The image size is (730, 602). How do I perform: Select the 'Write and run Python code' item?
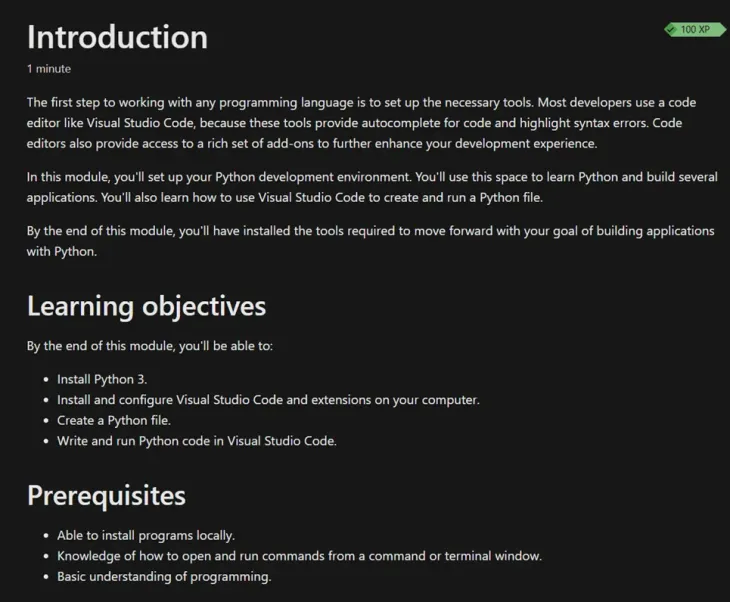[x=196, y=440]
